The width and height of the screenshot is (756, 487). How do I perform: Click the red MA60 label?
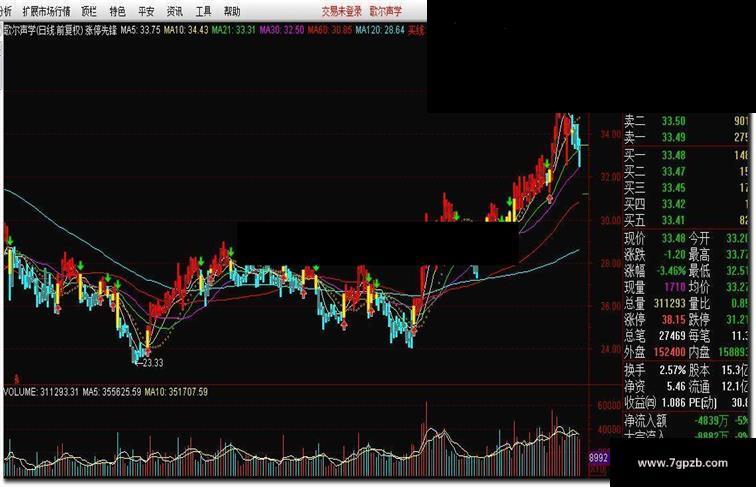coord(330,30)
